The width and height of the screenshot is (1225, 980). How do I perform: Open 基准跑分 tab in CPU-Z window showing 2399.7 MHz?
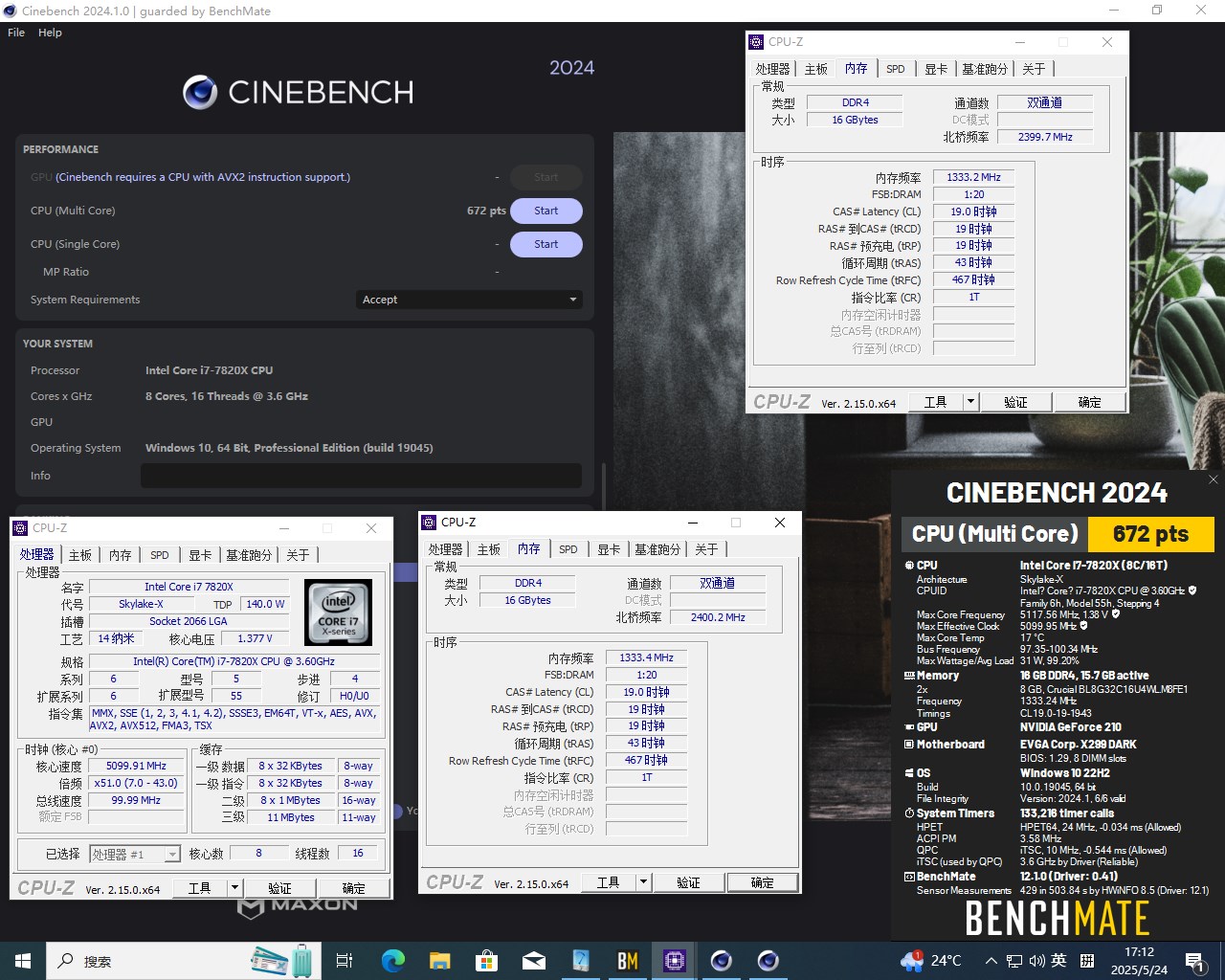pyautogui.click(x=985, y=69)
